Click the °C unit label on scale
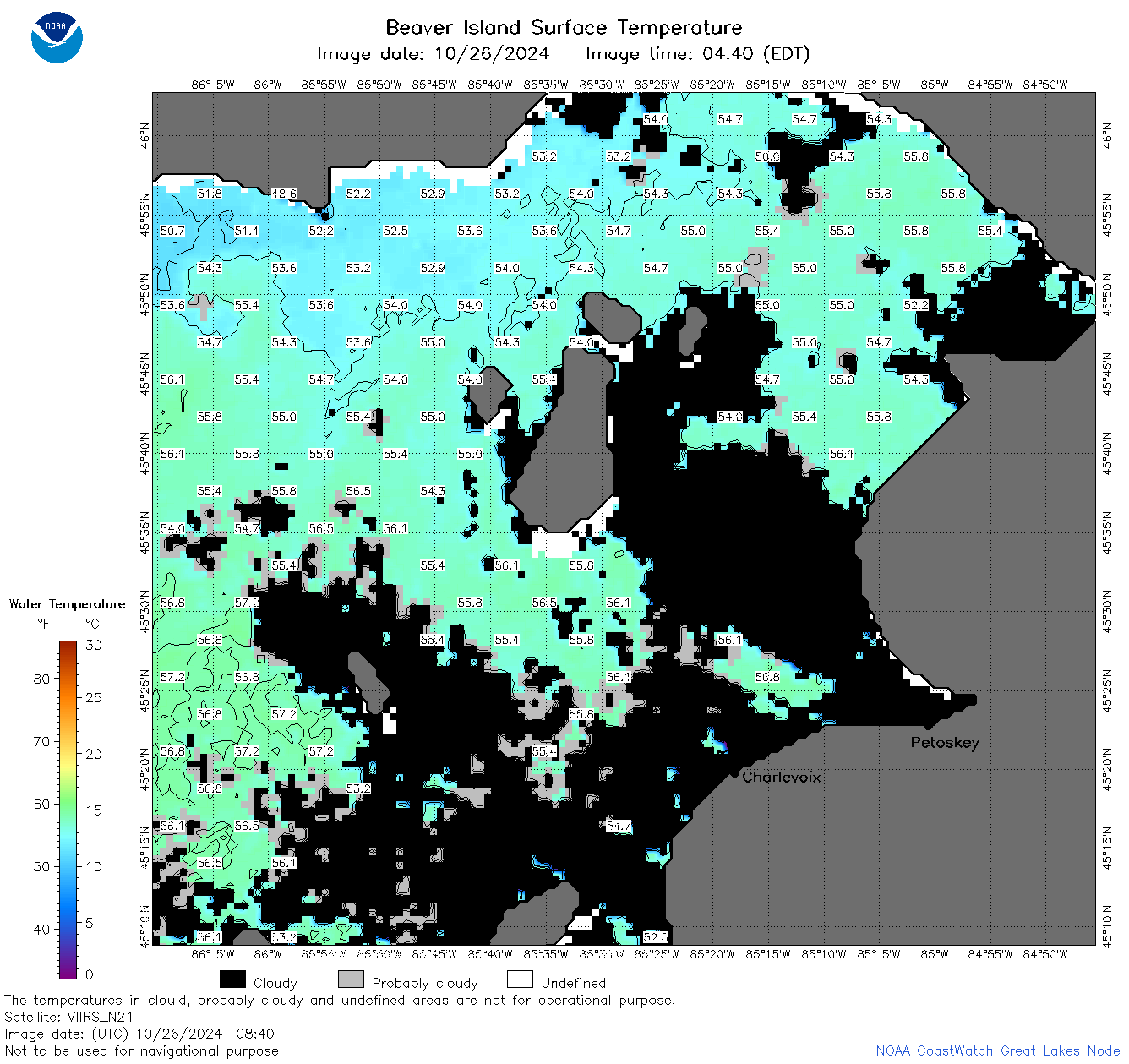 coord(92,624)
